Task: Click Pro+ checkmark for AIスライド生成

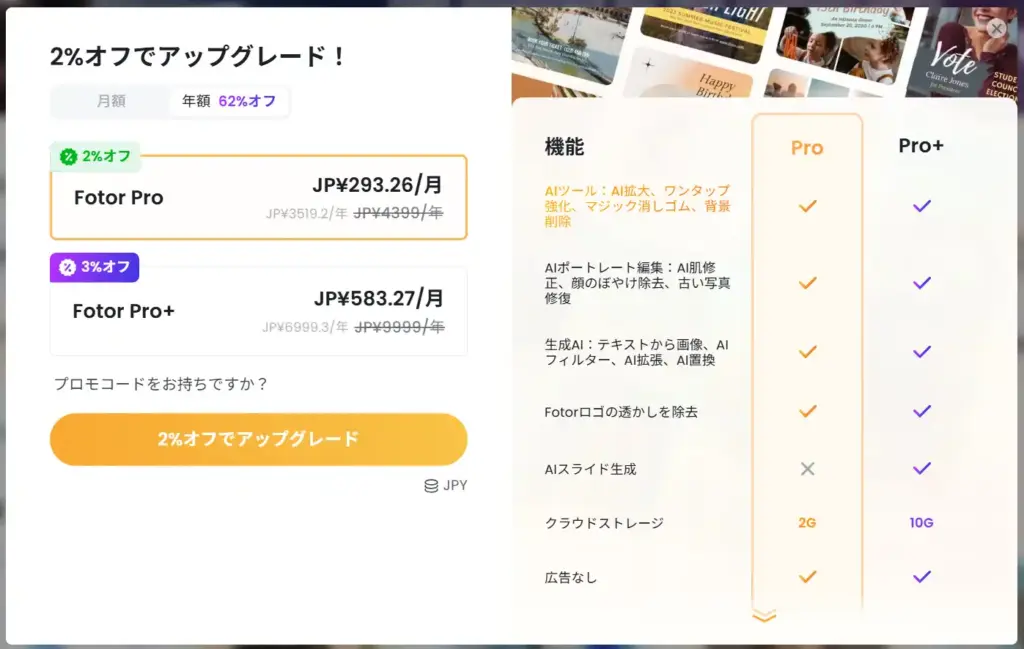Action: (921, 469)
